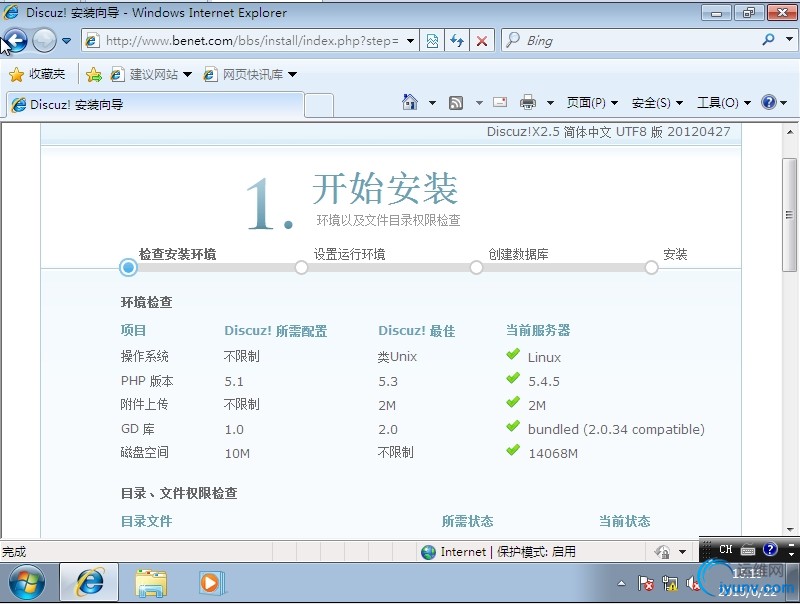800x604 pixels.
Task: Select the Discuz! 安装向导 tab
Action: point(155,105)
